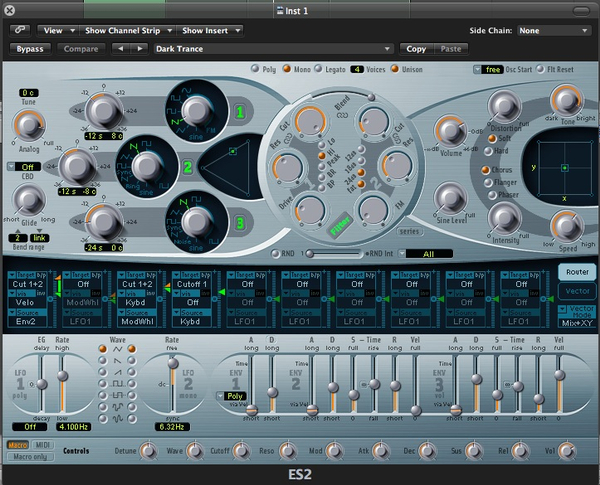The width and height of the screenshot is (600, 485).
Task: Click the RND intensity slider
Action: click(333, 253)
